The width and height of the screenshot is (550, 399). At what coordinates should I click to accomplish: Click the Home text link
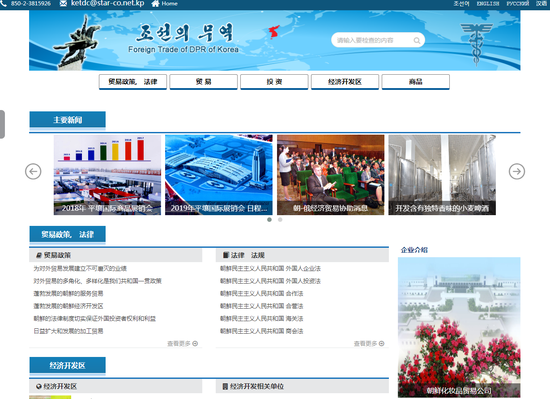click(169, 4)
